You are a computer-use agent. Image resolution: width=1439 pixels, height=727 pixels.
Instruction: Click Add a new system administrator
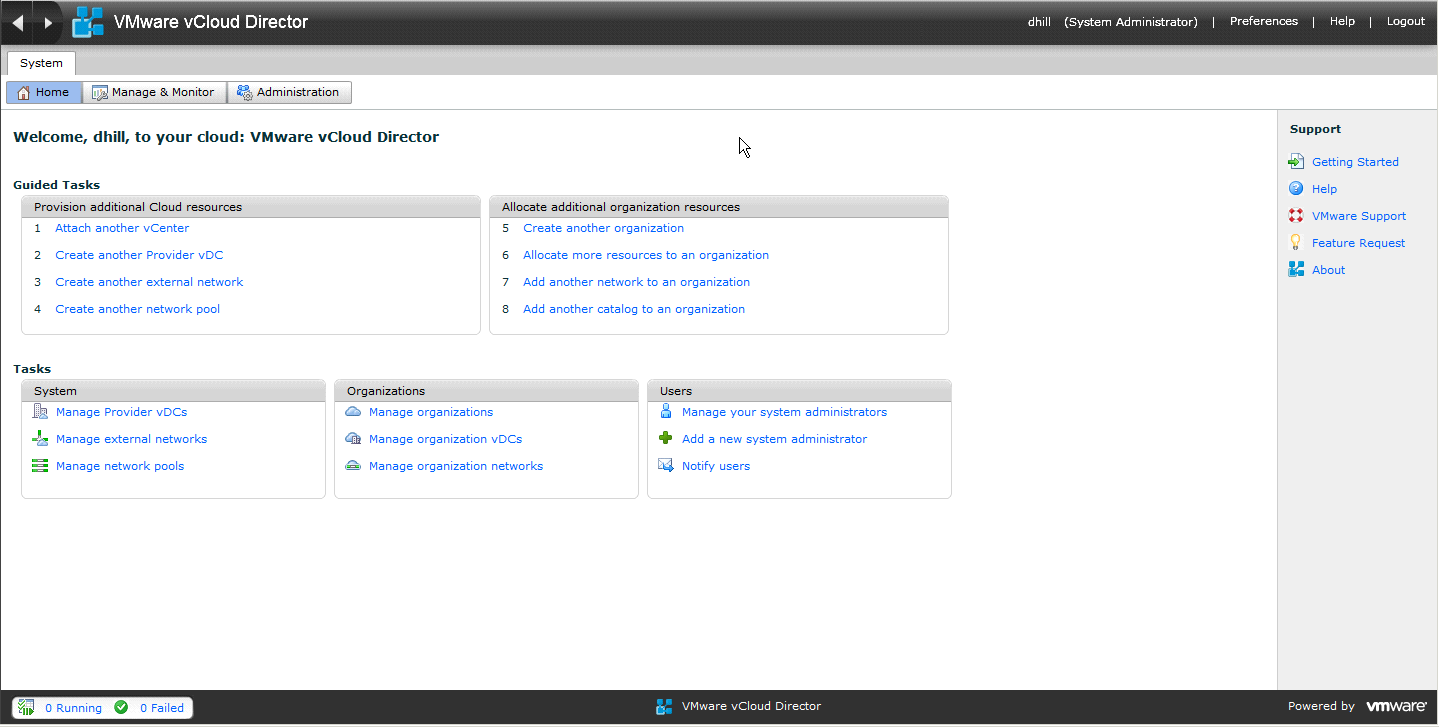(774, 439)
